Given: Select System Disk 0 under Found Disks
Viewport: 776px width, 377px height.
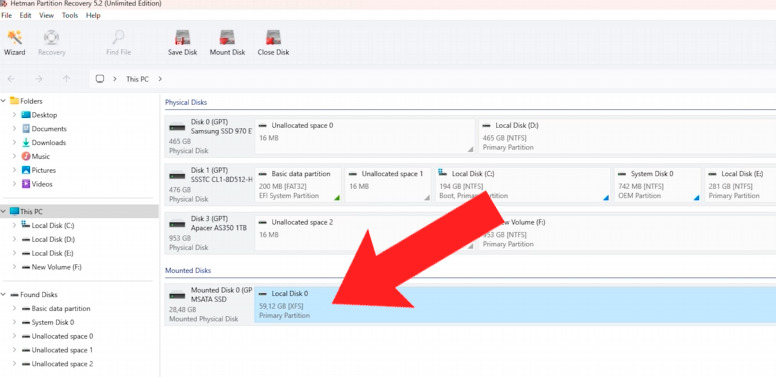Looking at the screenshot, I should click(x=52, y=322).
